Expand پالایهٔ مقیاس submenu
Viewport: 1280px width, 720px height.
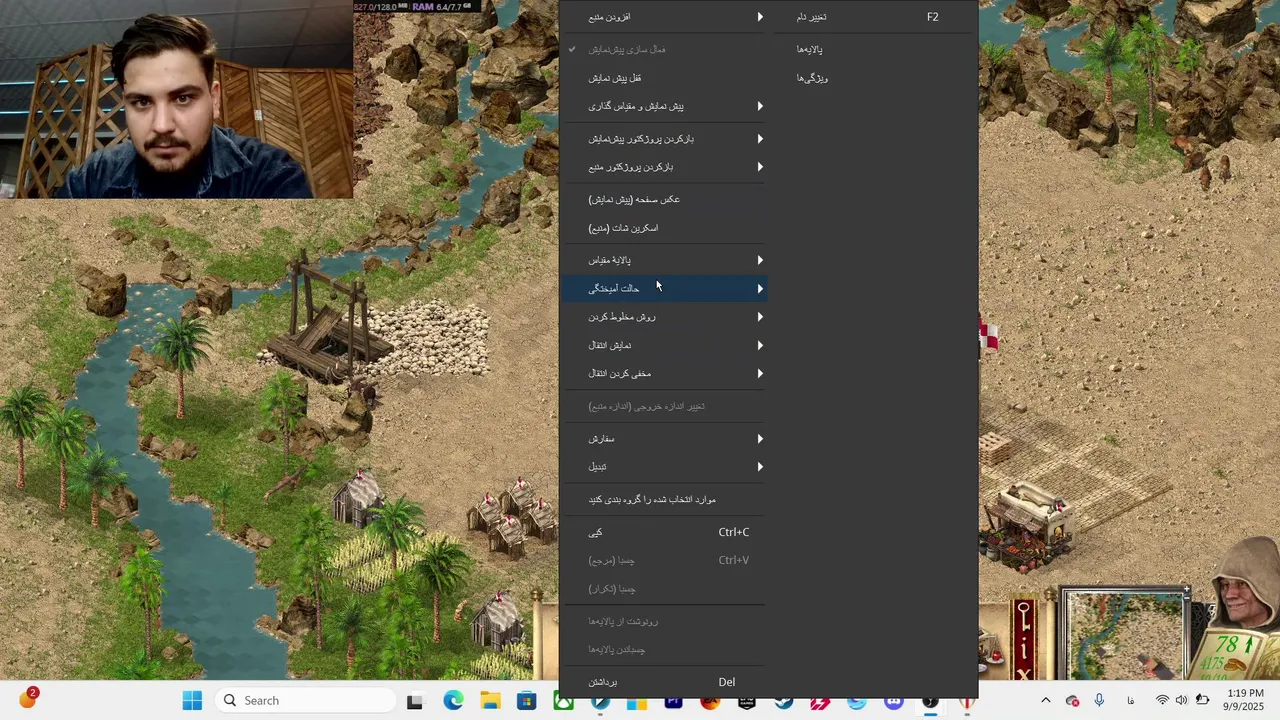point(665,260)
